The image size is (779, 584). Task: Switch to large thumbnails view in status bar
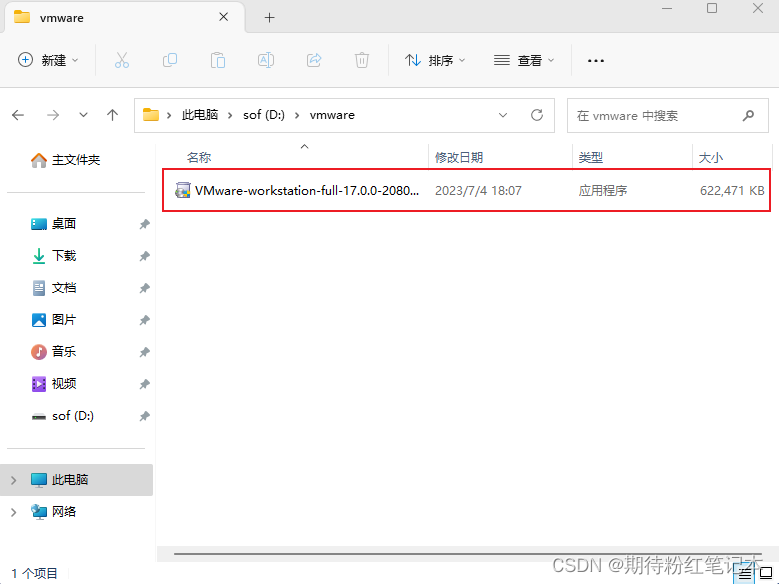pos(766,574)
